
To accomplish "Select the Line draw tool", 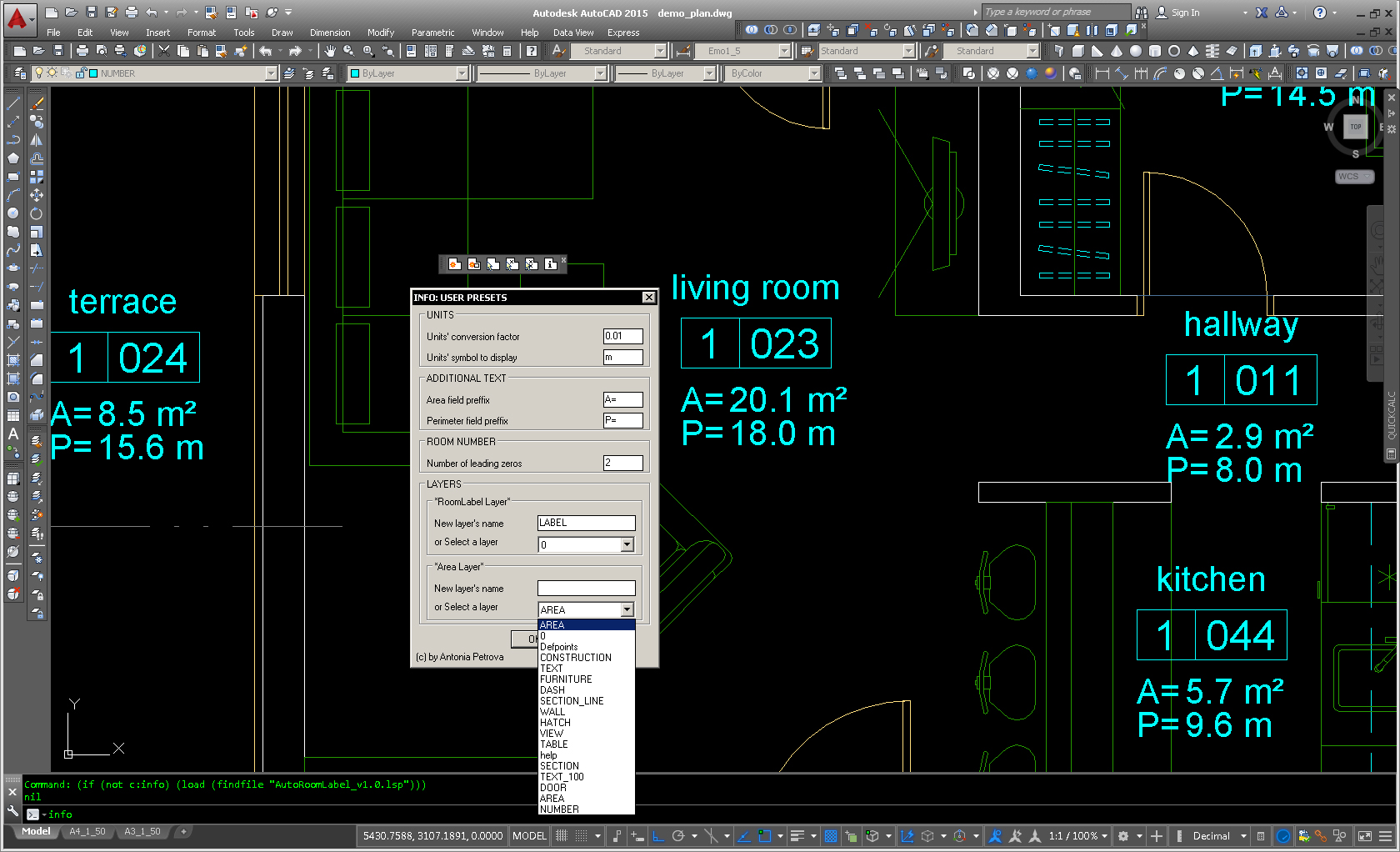I will 13,104.
